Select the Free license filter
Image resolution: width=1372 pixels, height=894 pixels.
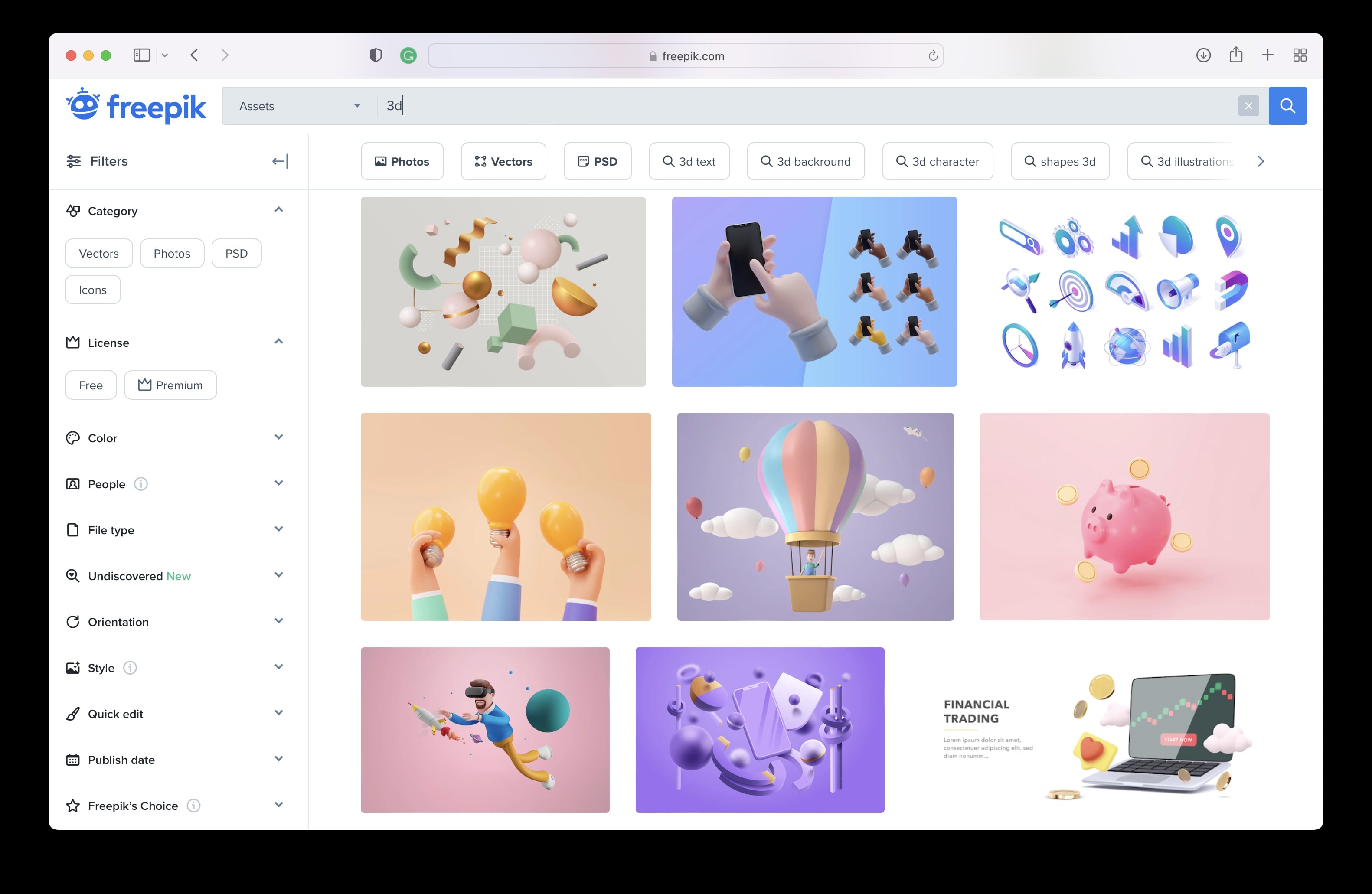point(91,385)
